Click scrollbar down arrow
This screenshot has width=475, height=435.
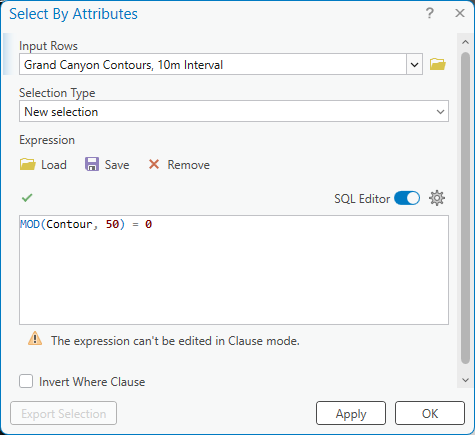pos(465,380)
